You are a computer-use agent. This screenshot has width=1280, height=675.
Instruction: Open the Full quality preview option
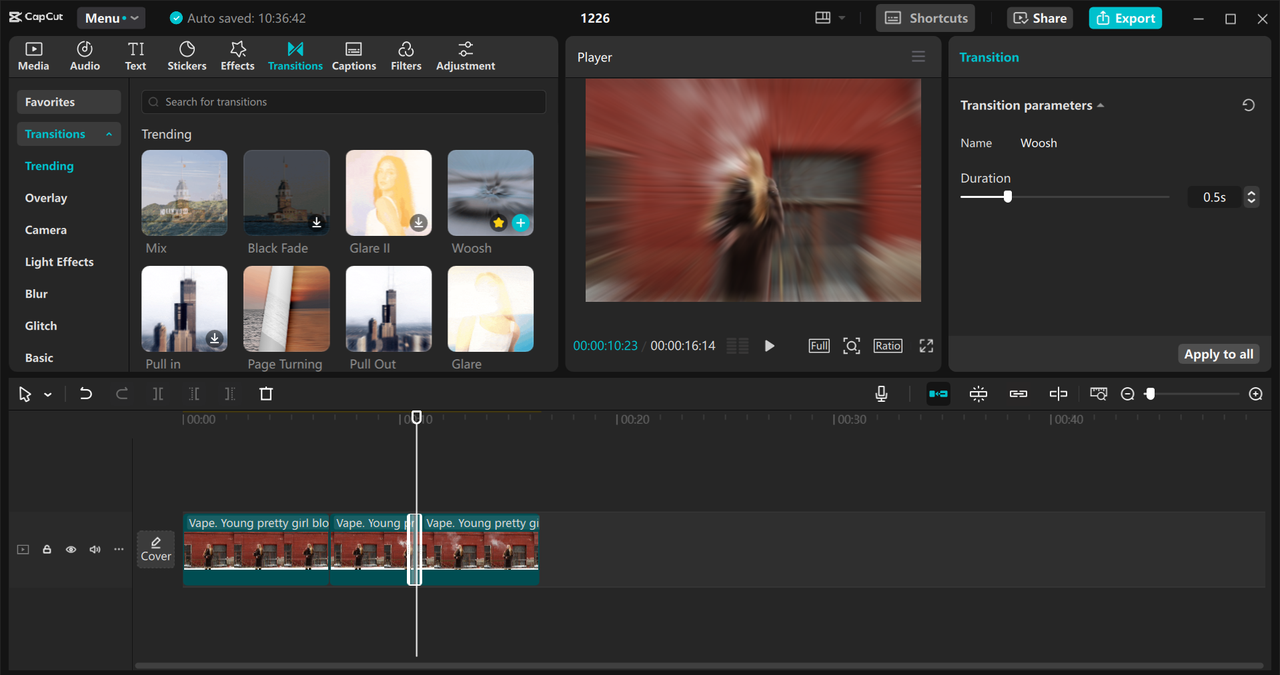click(x=819, y=346)
